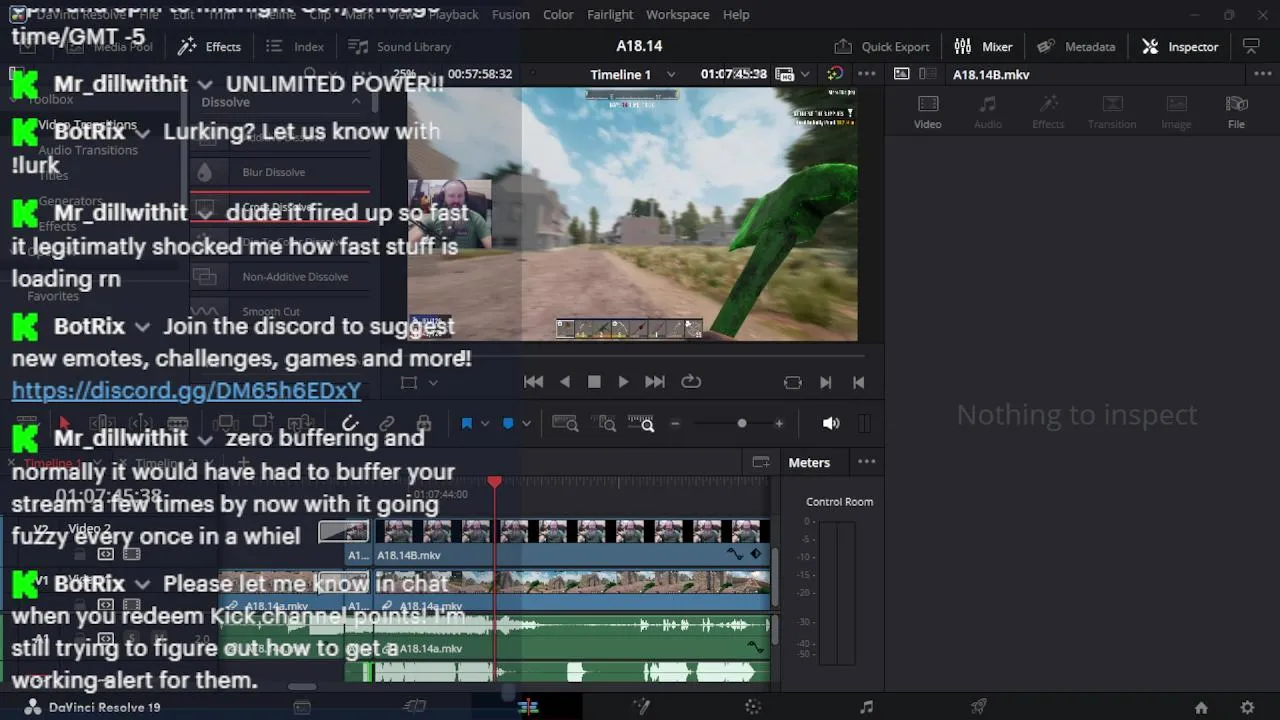Open flag color dropdown

[x=485, y=424]
